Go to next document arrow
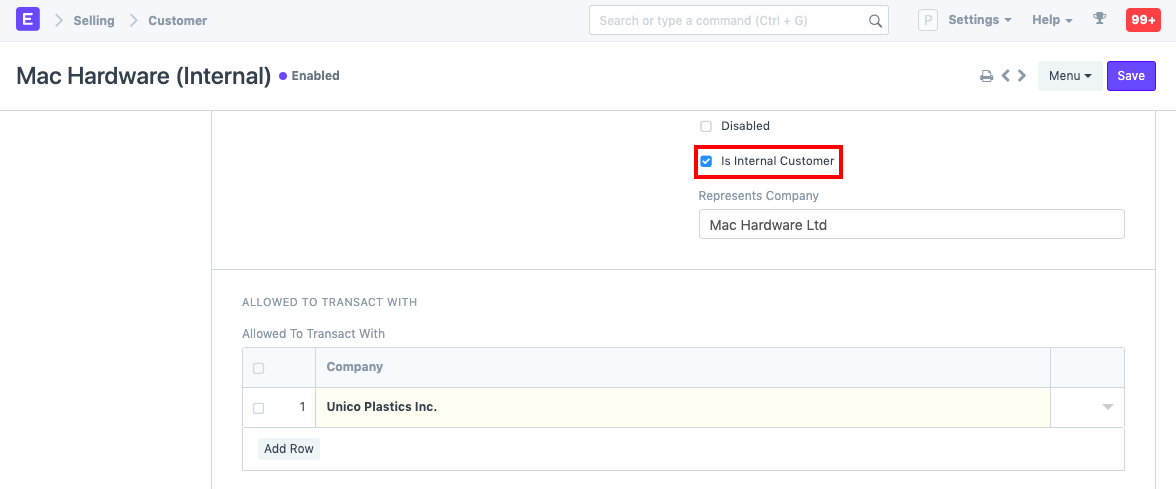This screenshot has height=489, width=1176. [x=1022, y=76]
